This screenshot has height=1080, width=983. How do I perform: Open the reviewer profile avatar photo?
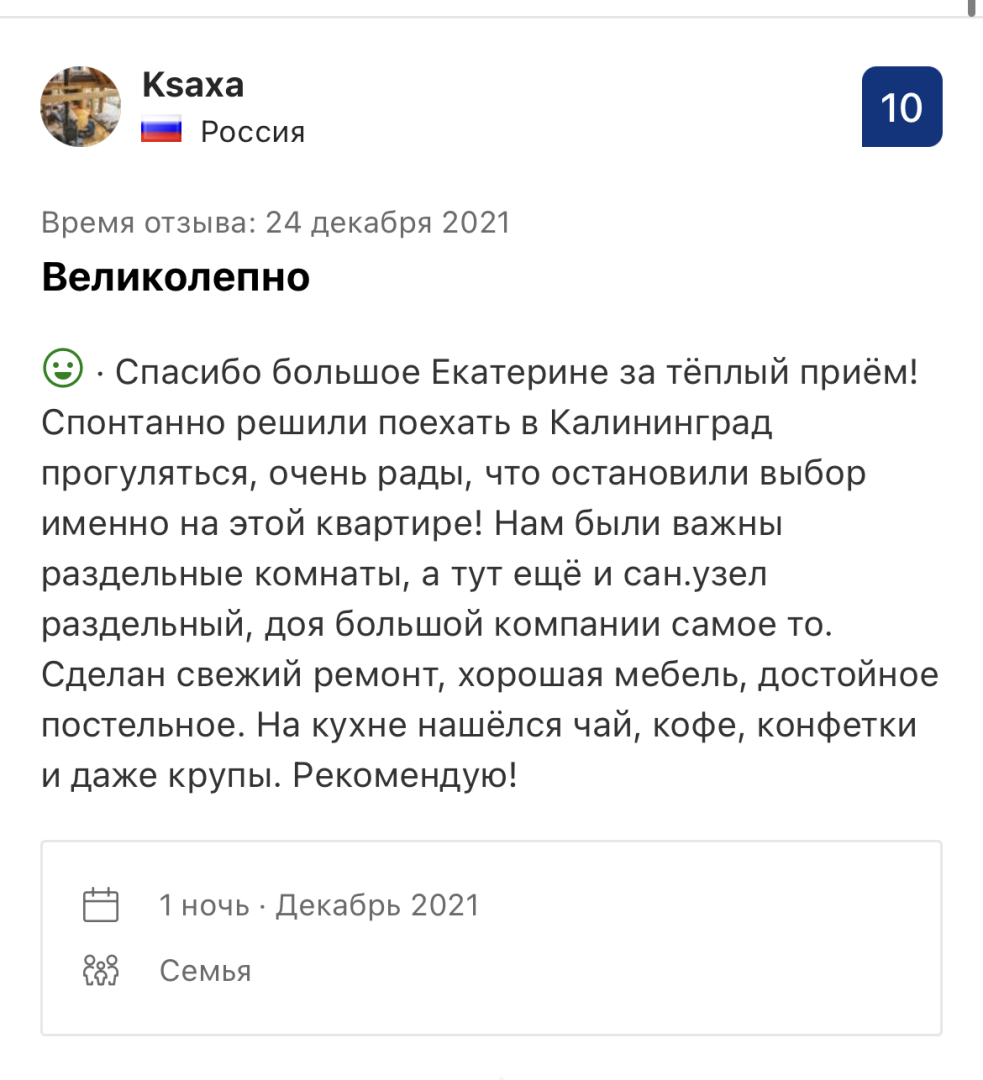pyautogui.click(x=81, y=106)
